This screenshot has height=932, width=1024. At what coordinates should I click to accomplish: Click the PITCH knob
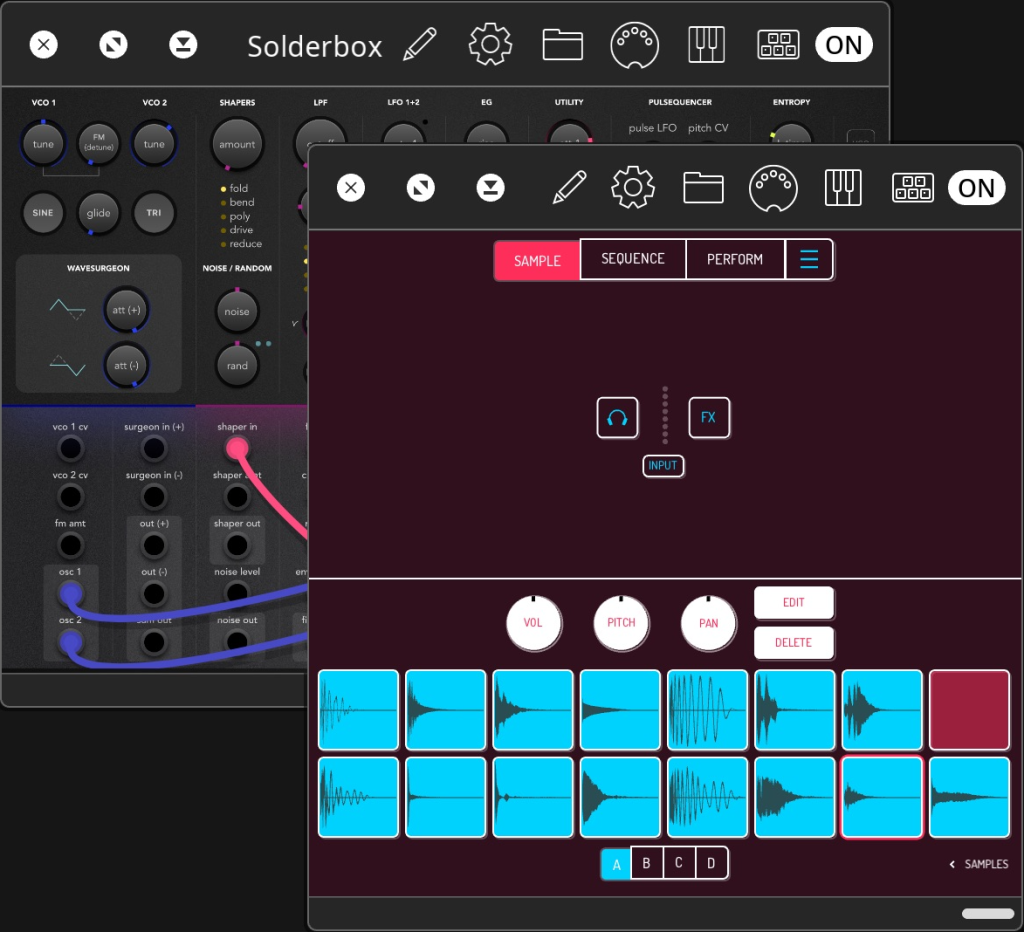pos(621,622)
